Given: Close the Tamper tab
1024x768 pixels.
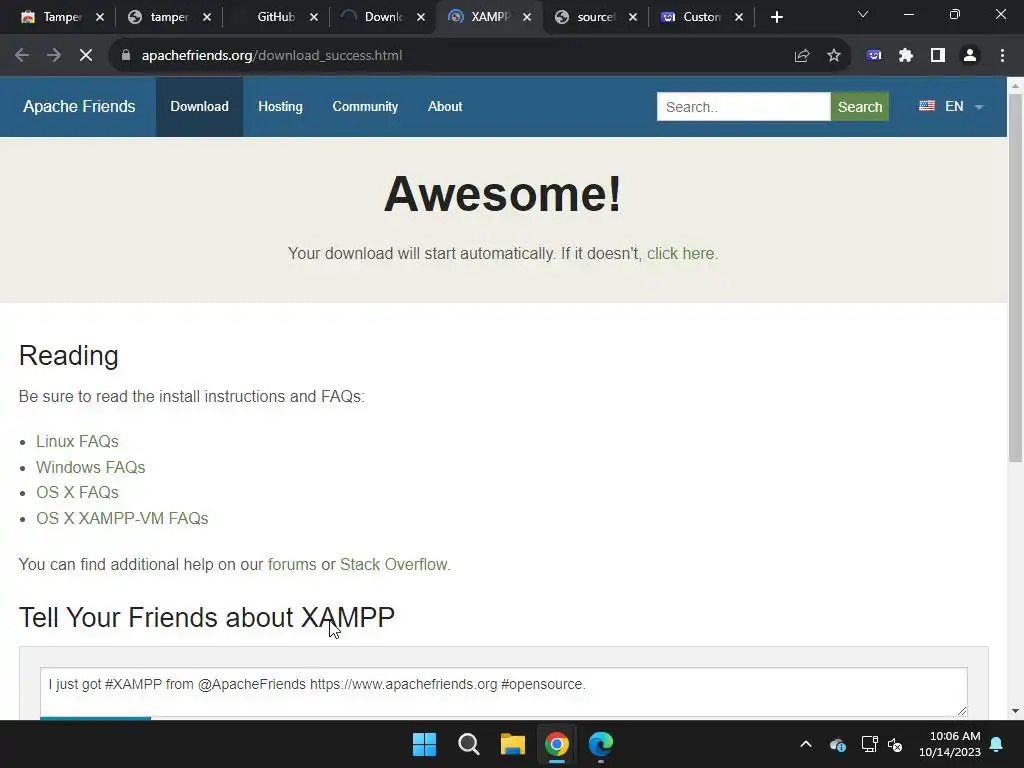Looking at the screenshot, I should point(100,17).
